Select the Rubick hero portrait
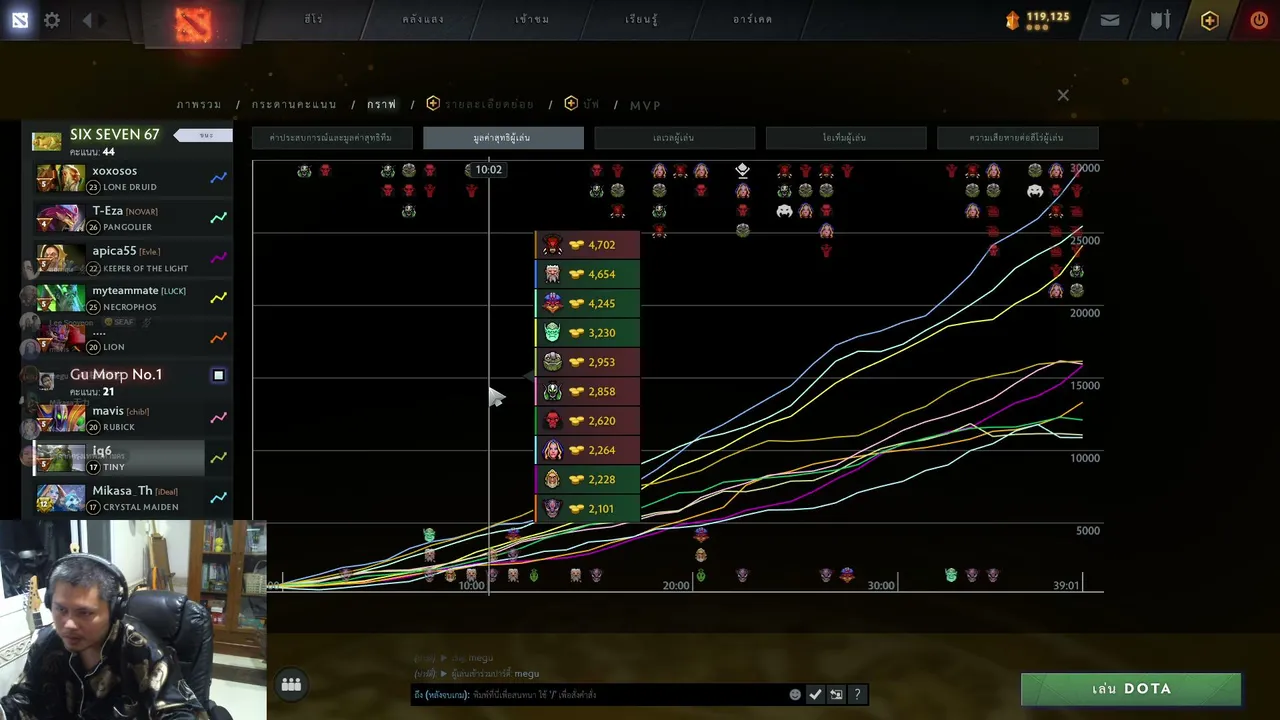The width and height of the screenshot is (1280, 720). coord(60,418)
